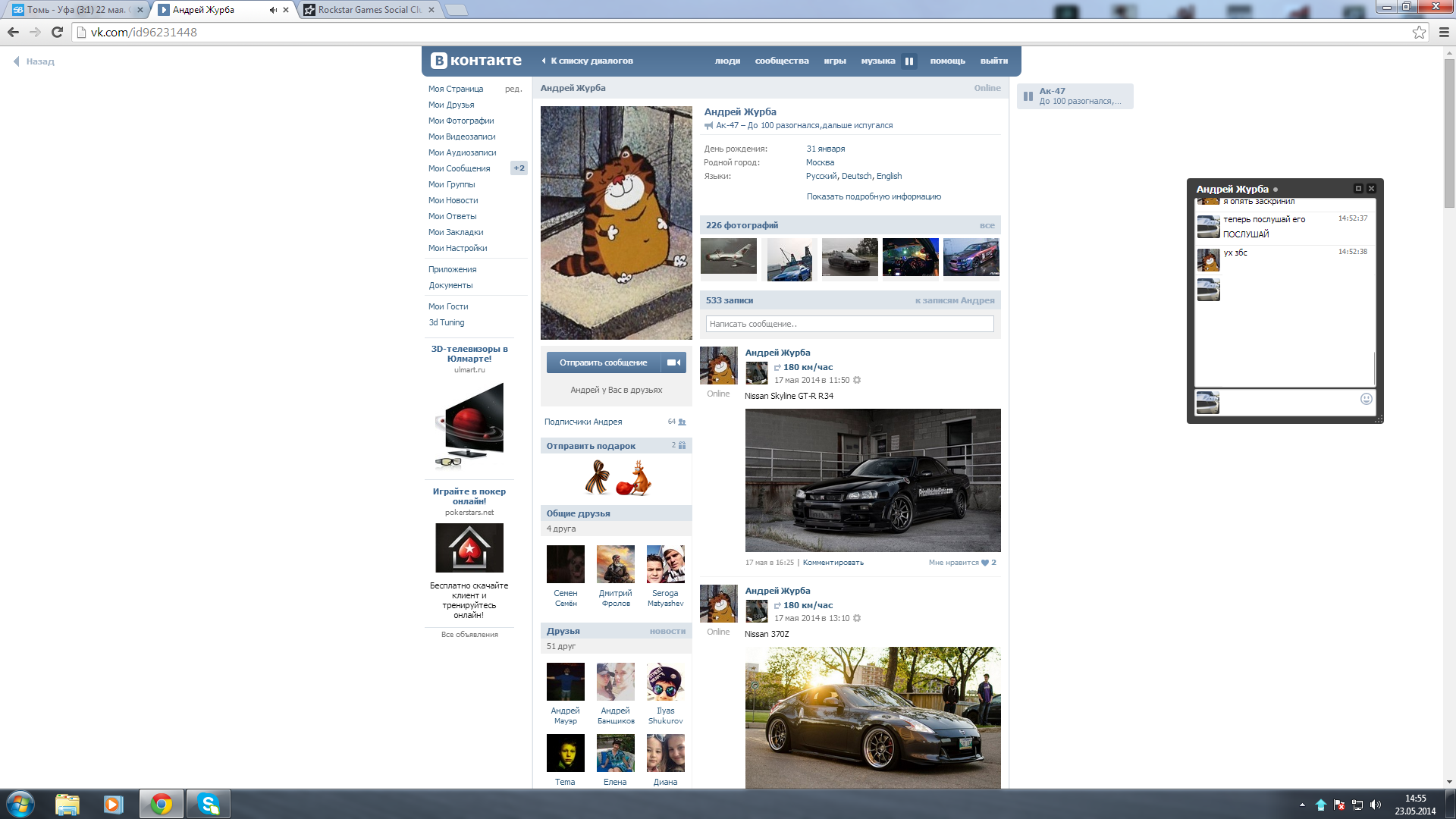Open the first airplane photo thumbnail

(x=728, y=257)
